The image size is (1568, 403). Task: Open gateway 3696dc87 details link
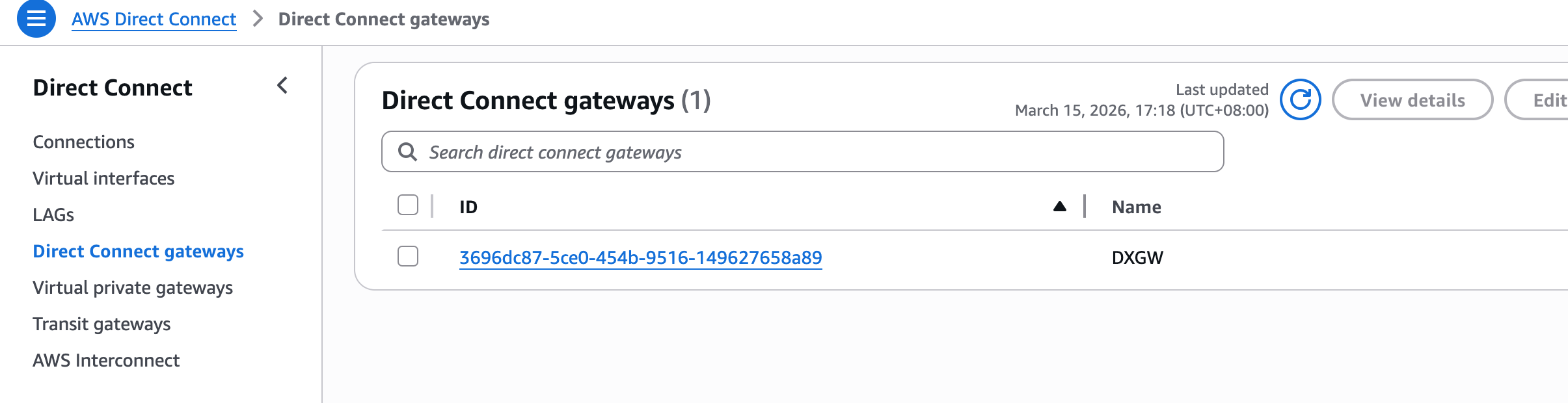point(640,258)
